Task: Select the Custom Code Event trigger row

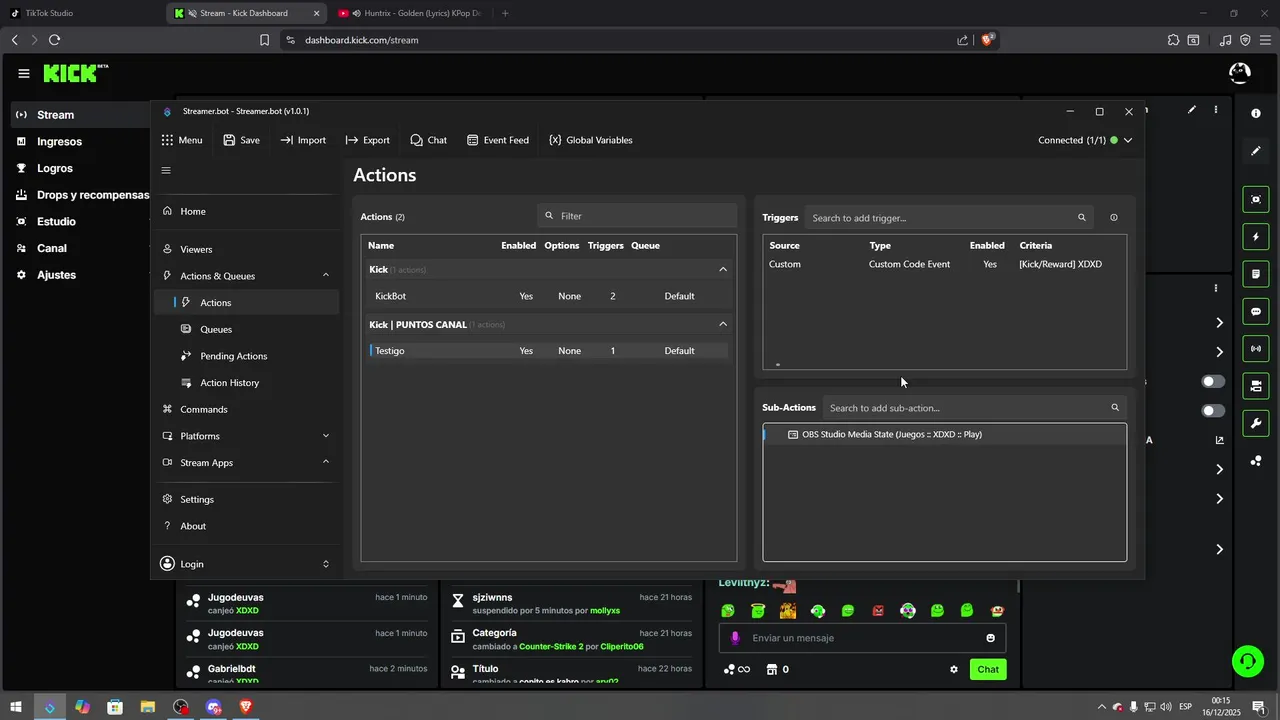Action: coord(944,264)
